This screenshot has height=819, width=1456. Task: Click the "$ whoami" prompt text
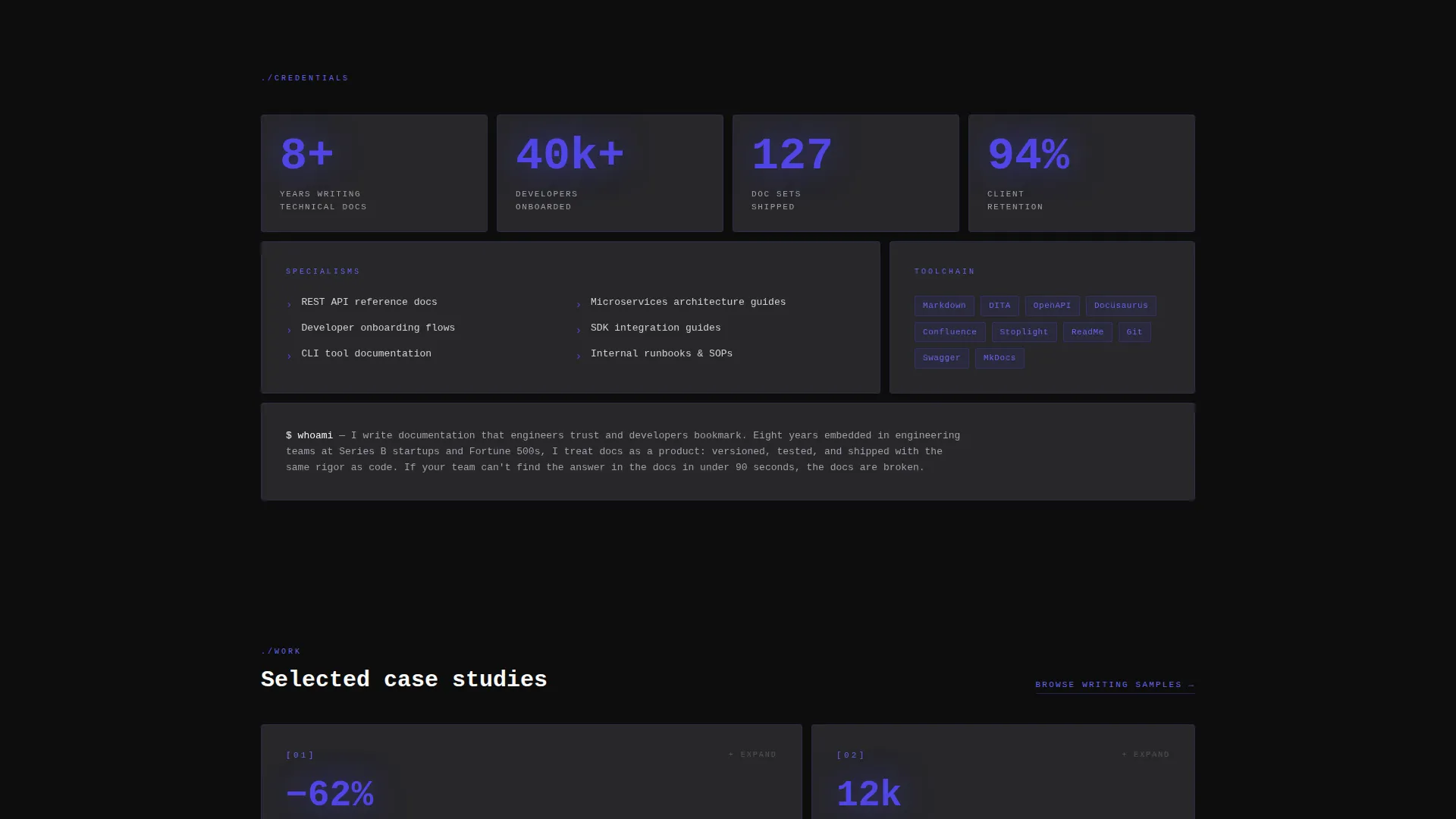(x=309, y=435)
